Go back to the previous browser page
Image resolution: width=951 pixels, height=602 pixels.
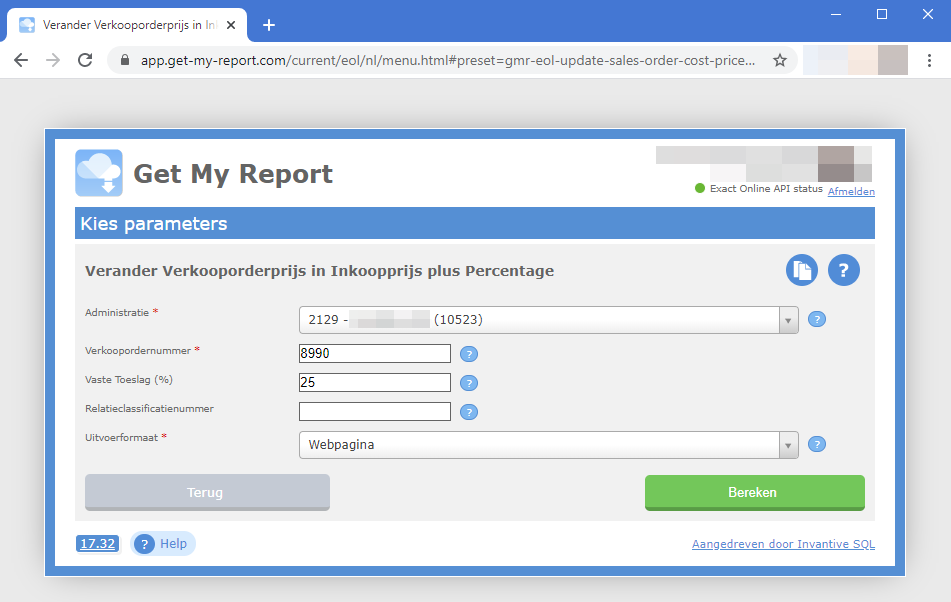[21, 60]
